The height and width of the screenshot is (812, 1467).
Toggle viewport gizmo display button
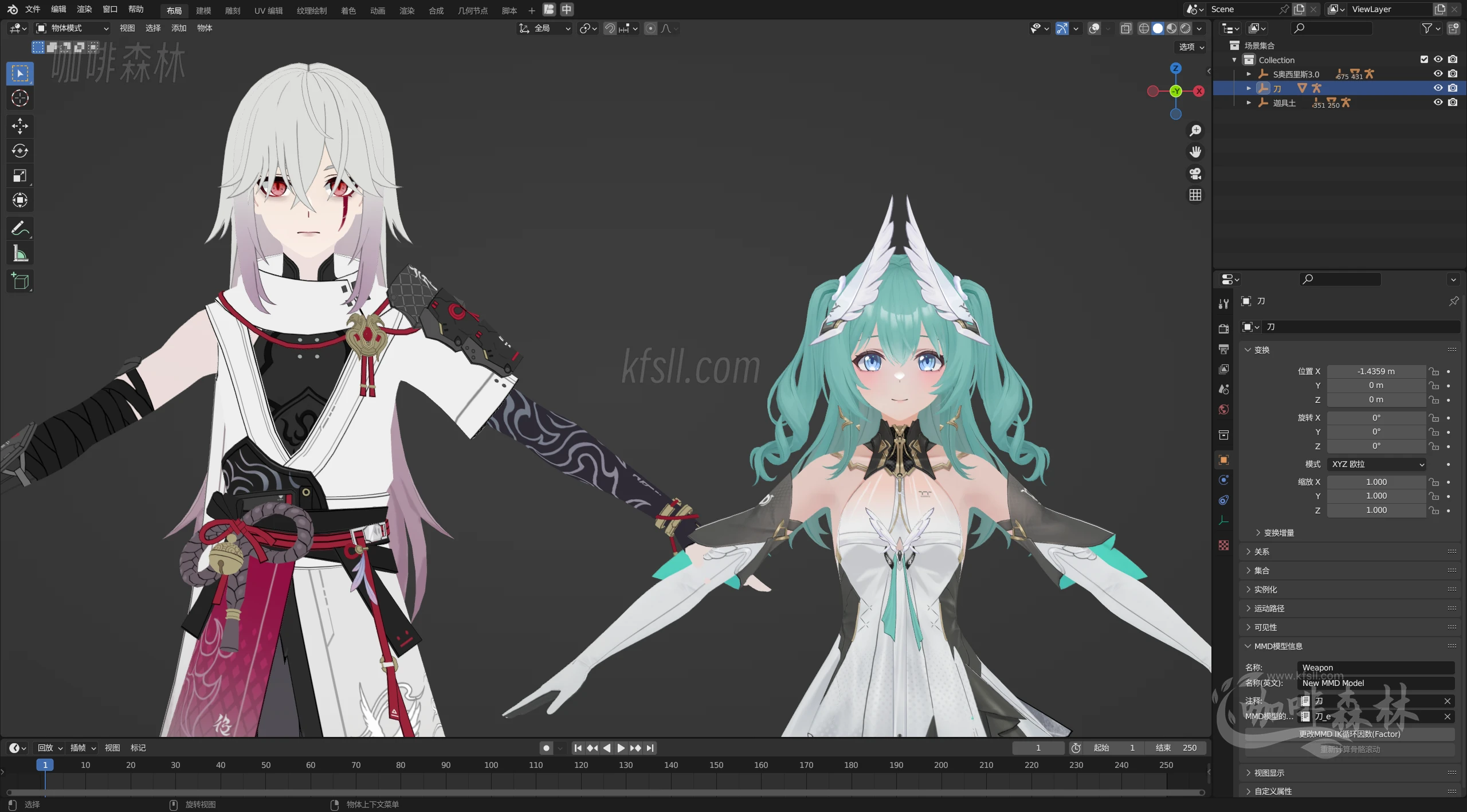click(x=1062, y=28)
